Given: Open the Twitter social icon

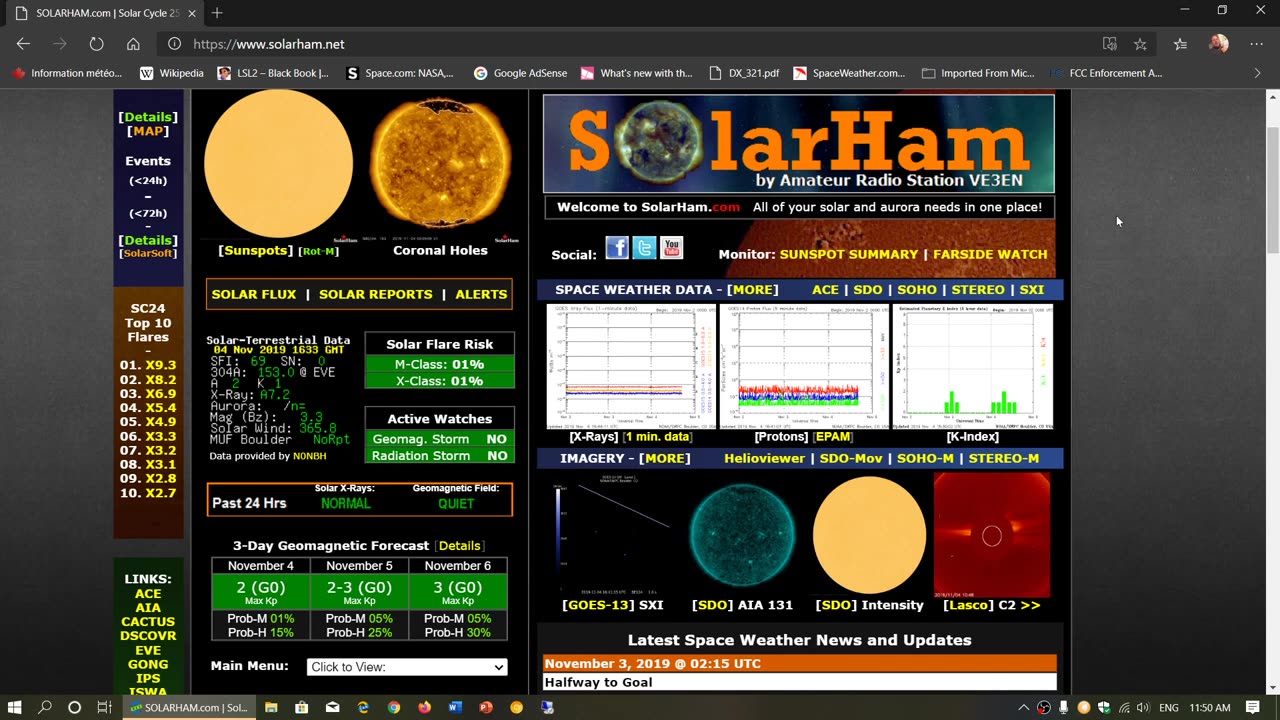Looking at the screenshot, I should (644, 247).
